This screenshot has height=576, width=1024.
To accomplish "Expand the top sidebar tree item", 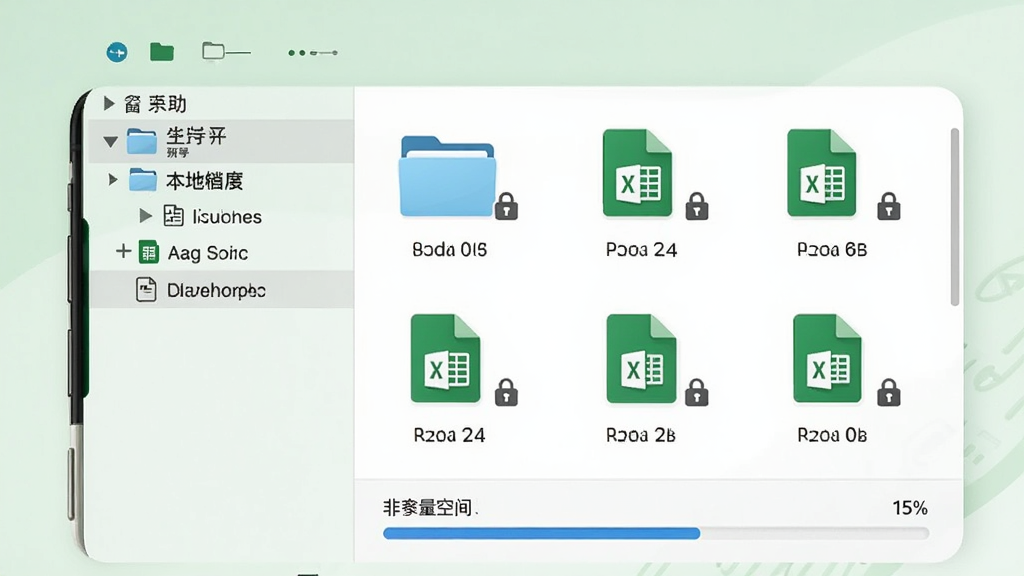I will [x=109, y=103].
